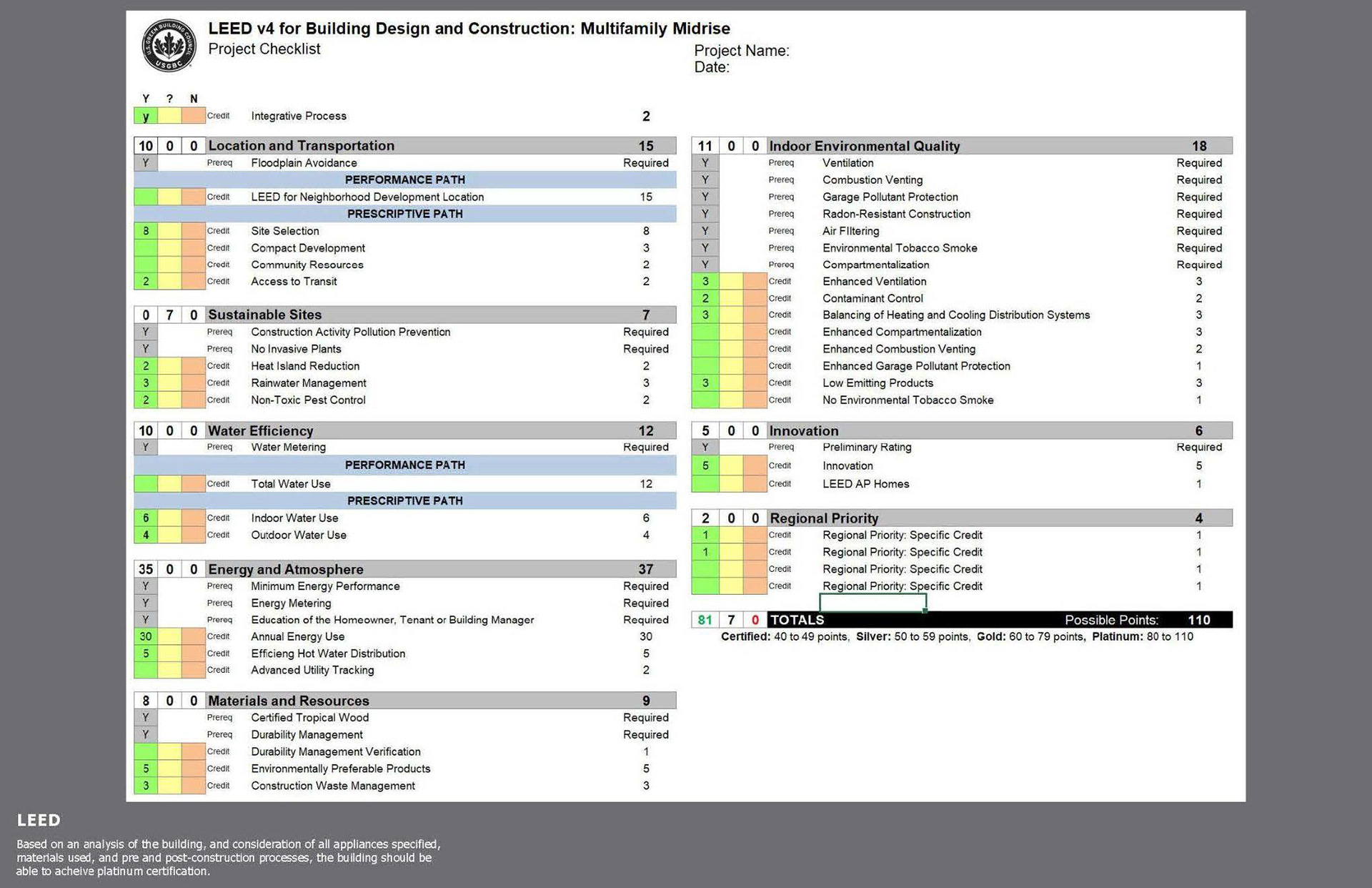This screenshot has width=1372, height=888.
Task: Select 'Combustion Venting' prerequisite
Action: [873, 180]
